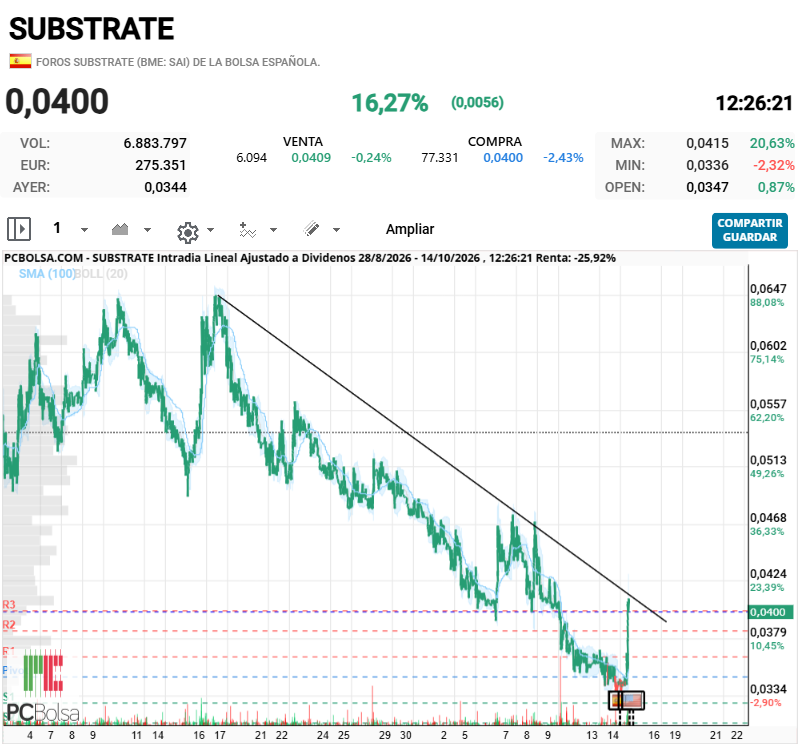Viewport: 800px width, 744px height.
Task: Click the volume value 6.883.797
Action: click(x=155, y=143)
